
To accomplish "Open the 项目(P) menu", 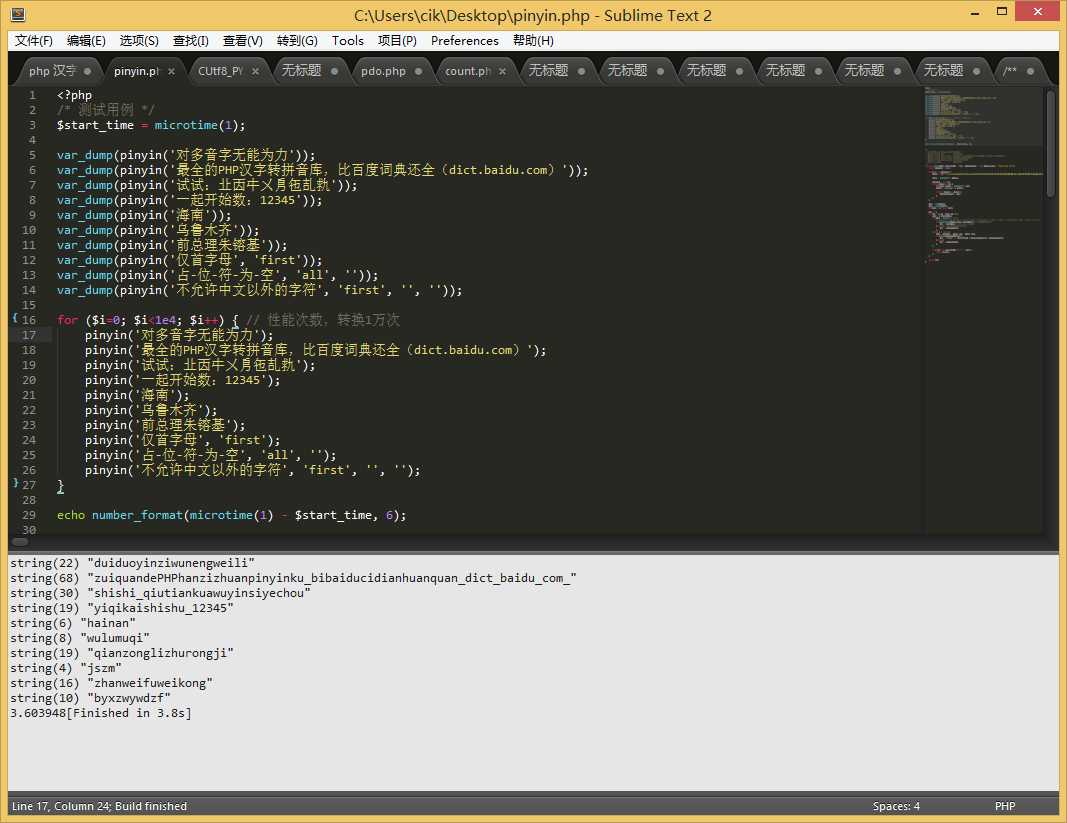I will pos(397,41).
